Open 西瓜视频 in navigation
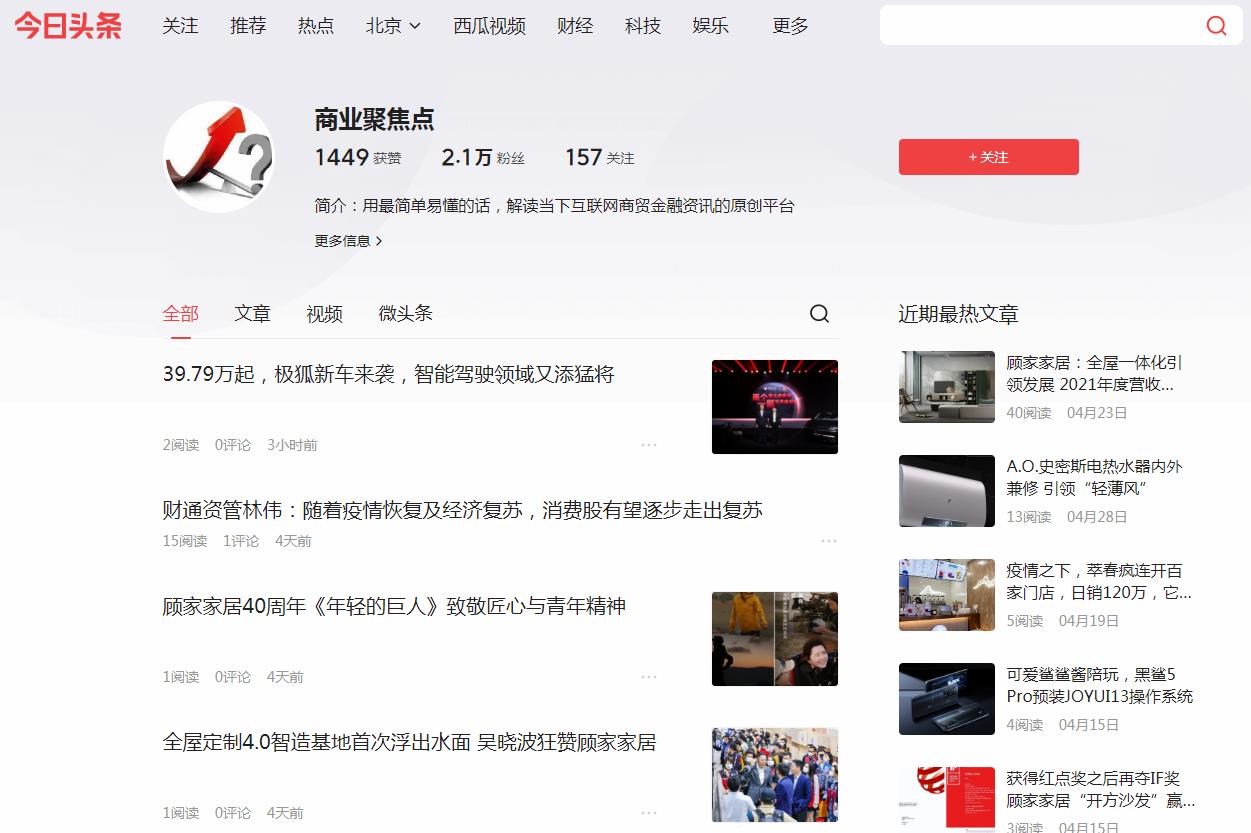Viewport: 1251px width, 833px height. pos(489,26)
